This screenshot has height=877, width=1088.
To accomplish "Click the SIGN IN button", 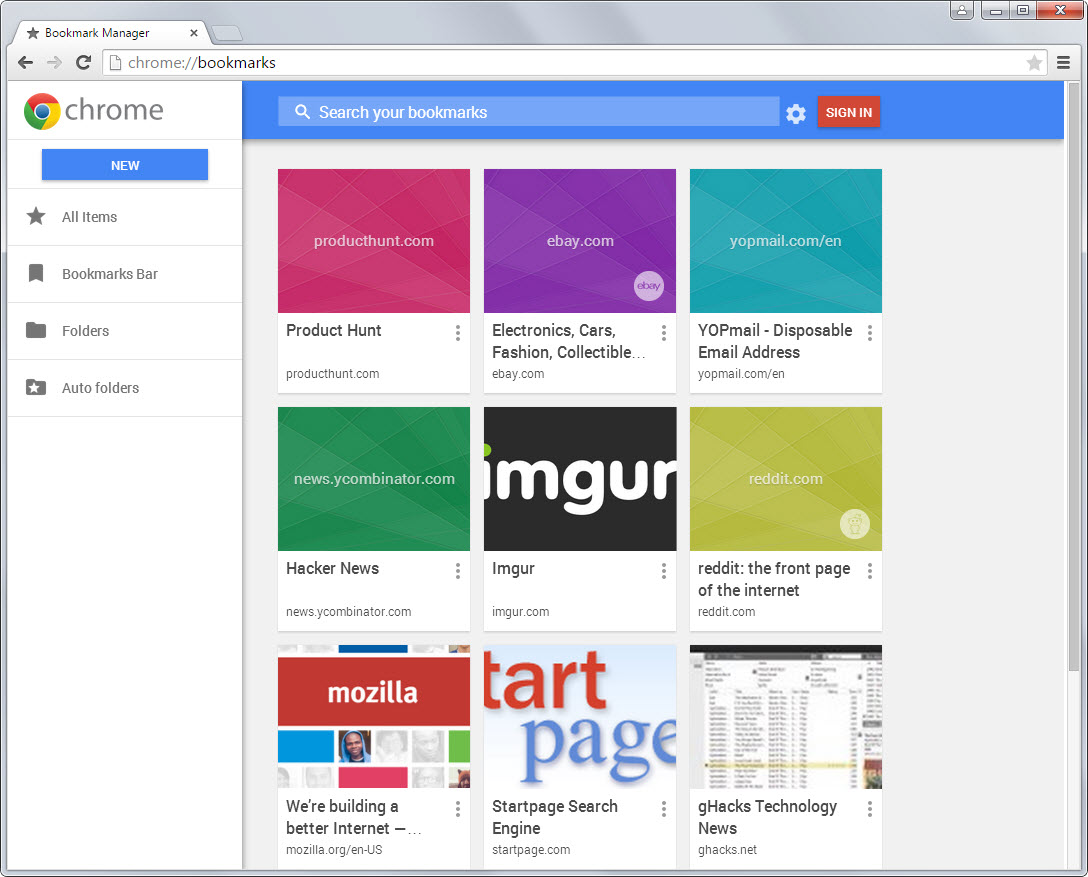I will [x=849, y=112].
